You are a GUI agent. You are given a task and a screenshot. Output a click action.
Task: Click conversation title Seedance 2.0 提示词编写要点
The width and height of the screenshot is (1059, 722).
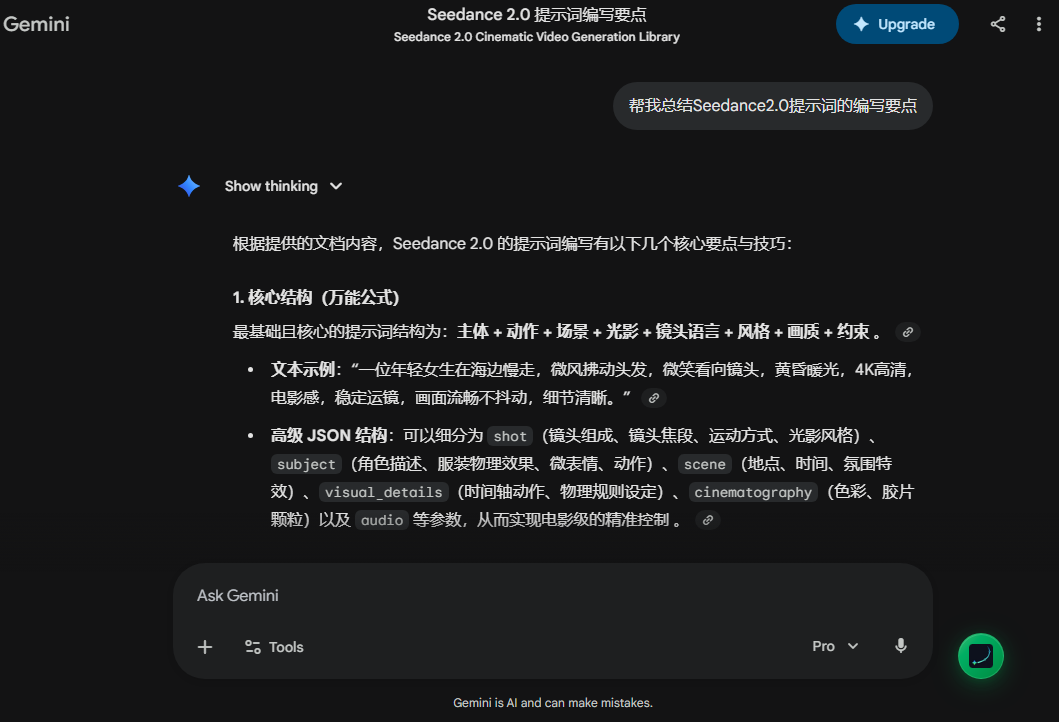[537, 15]
